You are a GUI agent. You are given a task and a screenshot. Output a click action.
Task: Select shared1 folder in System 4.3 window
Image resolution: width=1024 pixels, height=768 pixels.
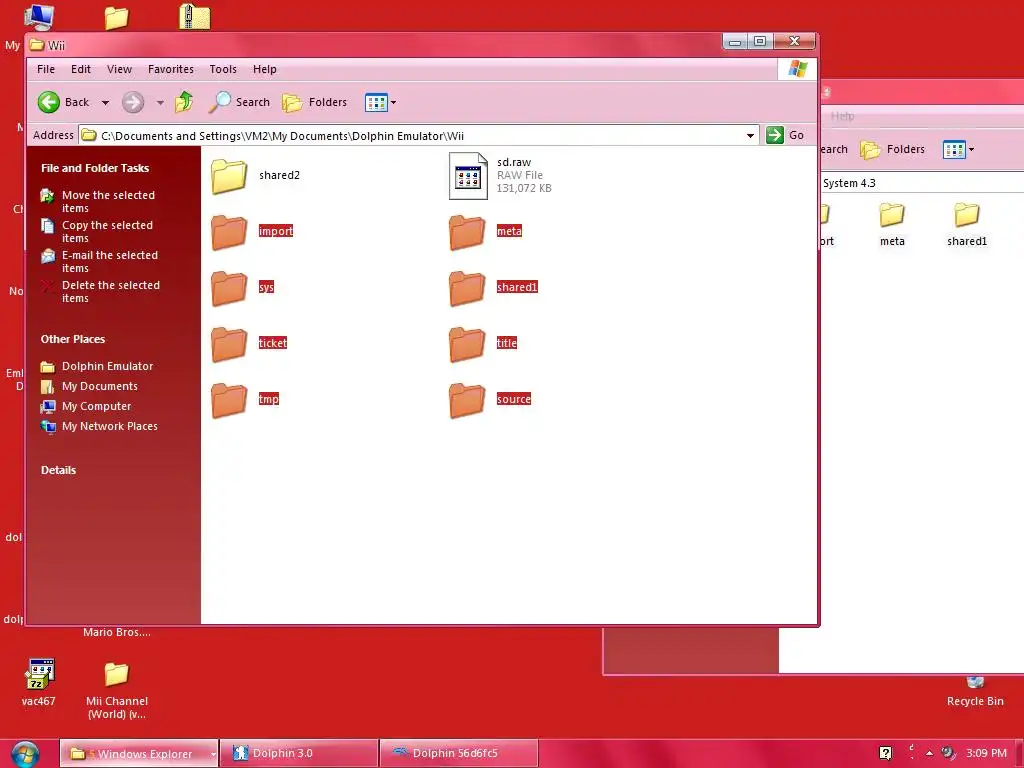[x=967, y=224]
